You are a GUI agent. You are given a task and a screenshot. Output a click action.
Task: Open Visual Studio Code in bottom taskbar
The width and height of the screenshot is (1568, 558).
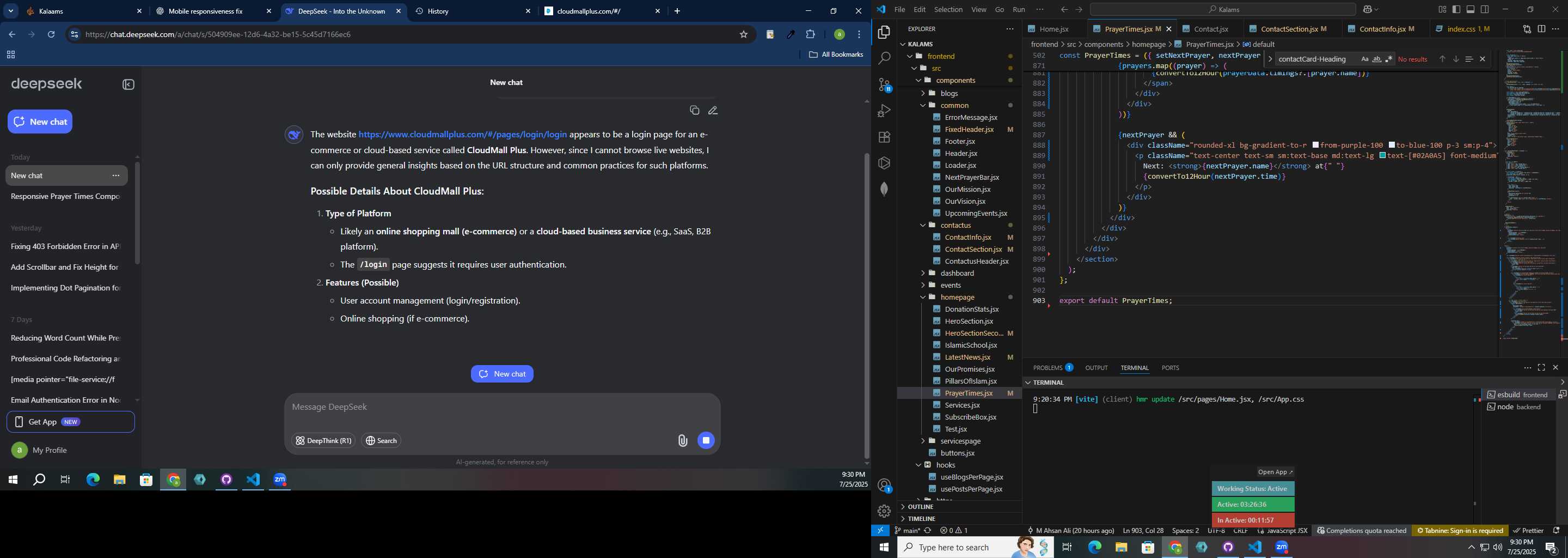1255,548
